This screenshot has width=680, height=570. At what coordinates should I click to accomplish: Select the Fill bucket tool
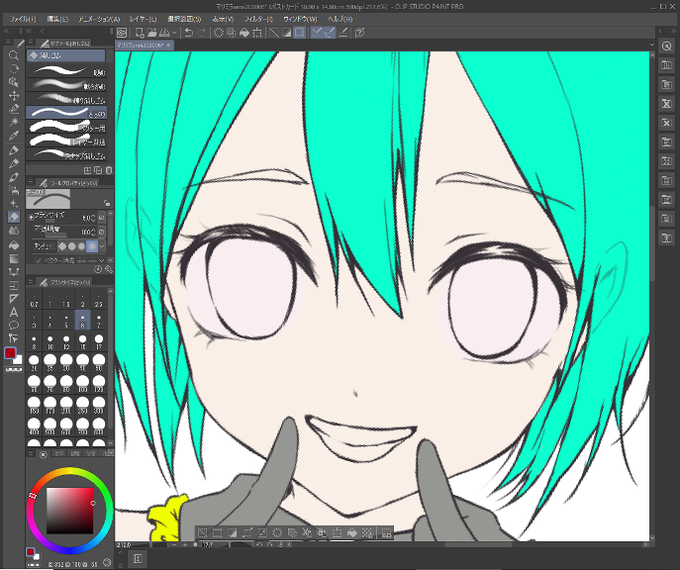14,245
